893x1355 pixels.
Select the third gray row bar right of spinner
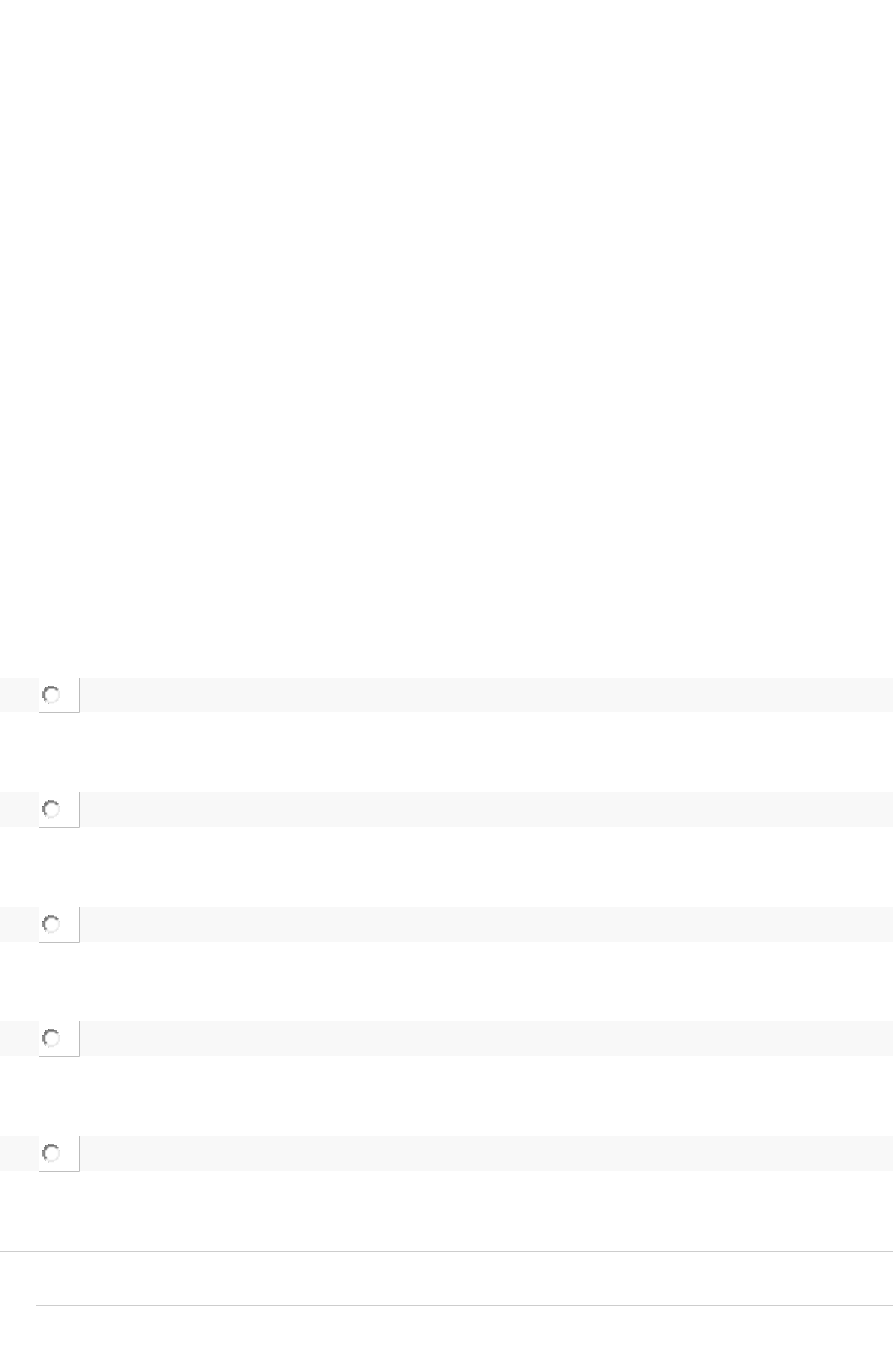[x=485, y=925]
